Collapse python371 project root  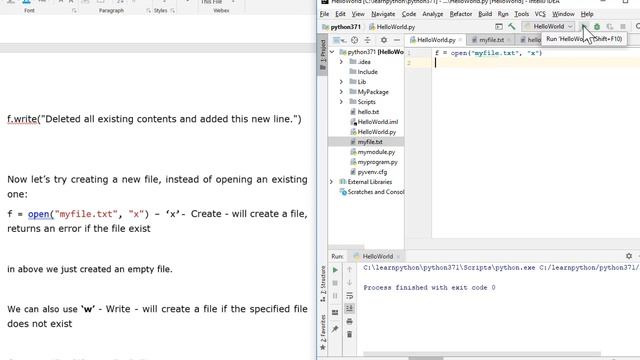tap(332, 52)
